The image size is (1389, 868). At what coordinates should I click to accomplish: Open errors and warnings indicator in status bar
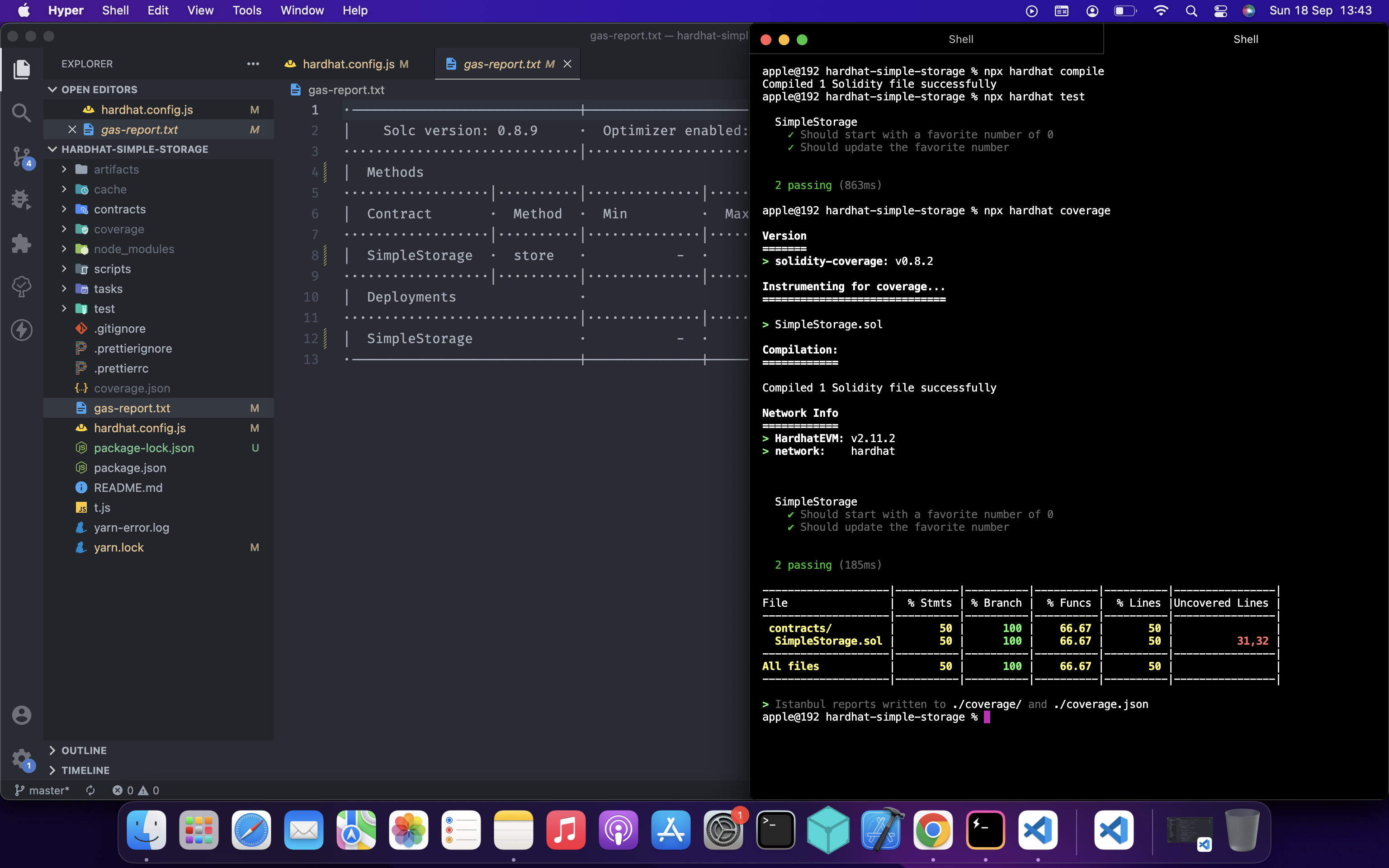tap(136, 791)
